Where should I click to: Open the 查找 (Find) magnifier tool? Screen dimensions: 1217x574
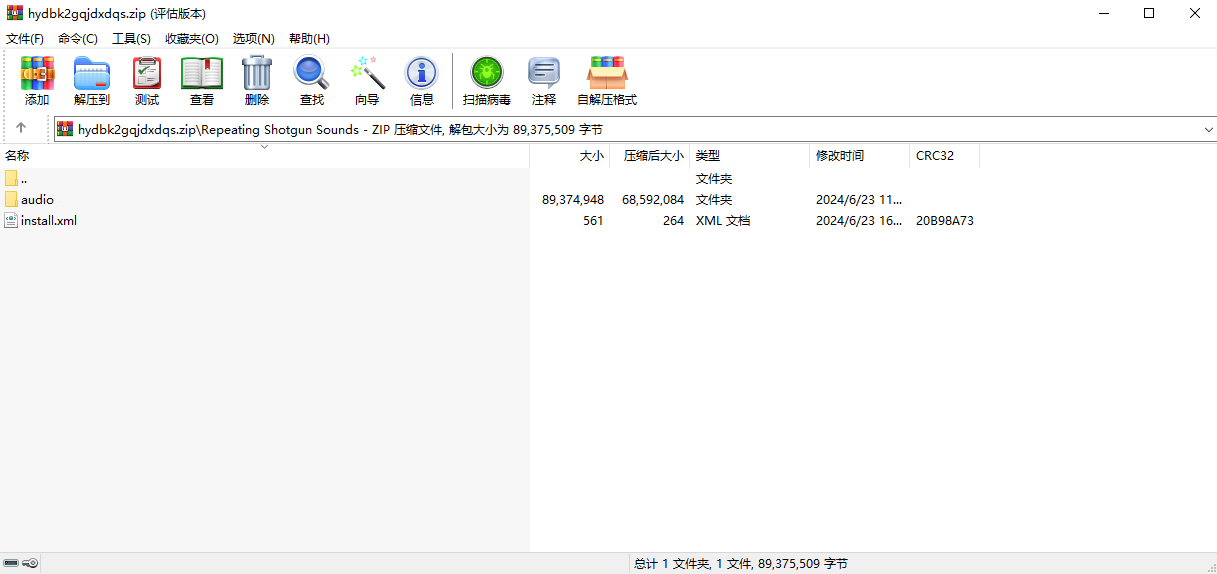(x=312, y=81)
